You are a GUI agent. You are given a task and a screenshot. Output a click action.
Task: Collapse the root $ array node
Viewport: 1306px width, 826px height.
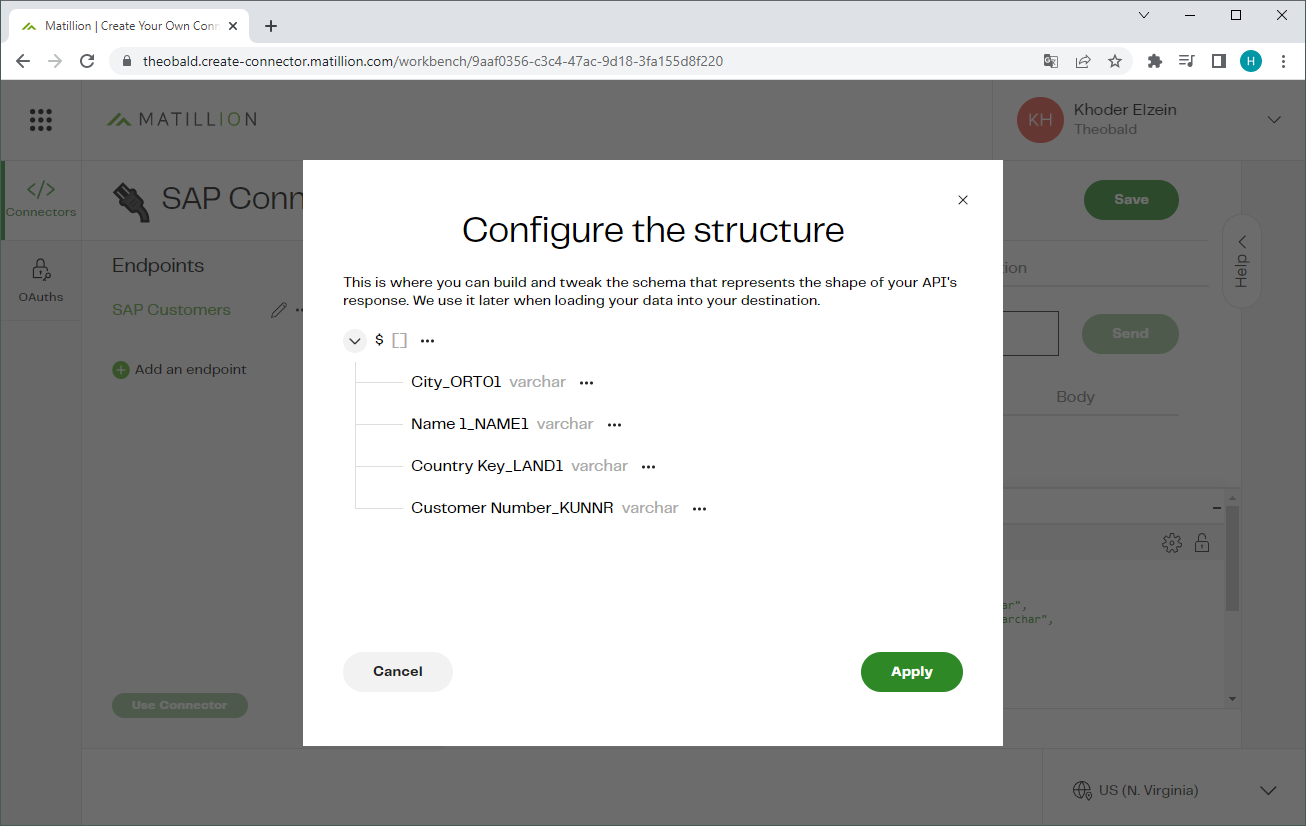click(355, 341)
